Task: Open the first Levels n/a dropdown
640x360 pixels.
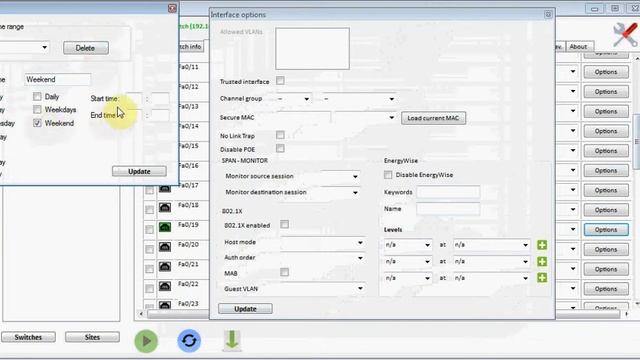Action: (408, 245)
